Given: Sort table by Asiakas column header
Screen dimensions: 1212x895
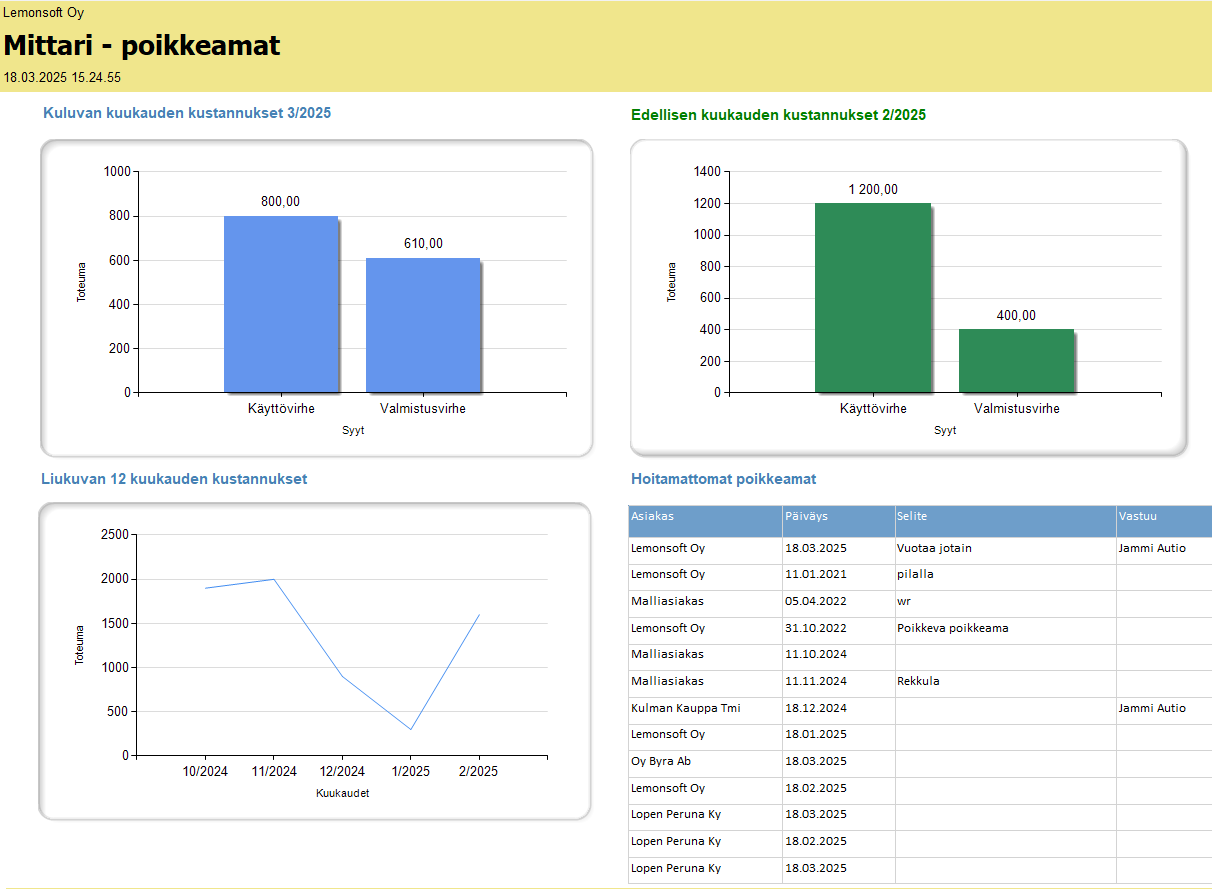Looking at the screenshot, I should tap(653, 517).
